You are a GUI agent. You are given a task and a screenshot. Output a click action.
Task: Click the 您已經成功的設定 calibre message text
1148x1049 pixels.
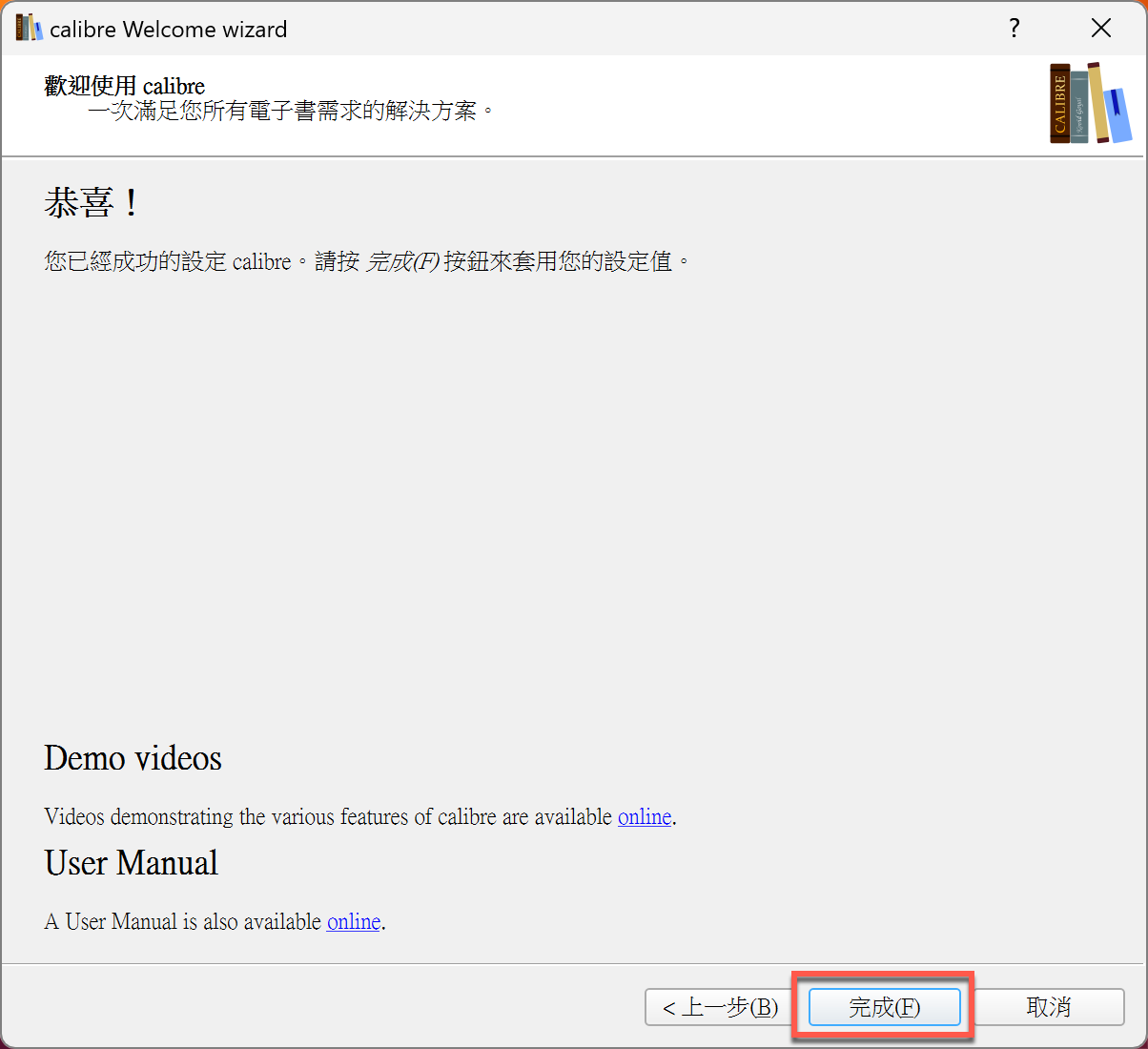point(366,261)
